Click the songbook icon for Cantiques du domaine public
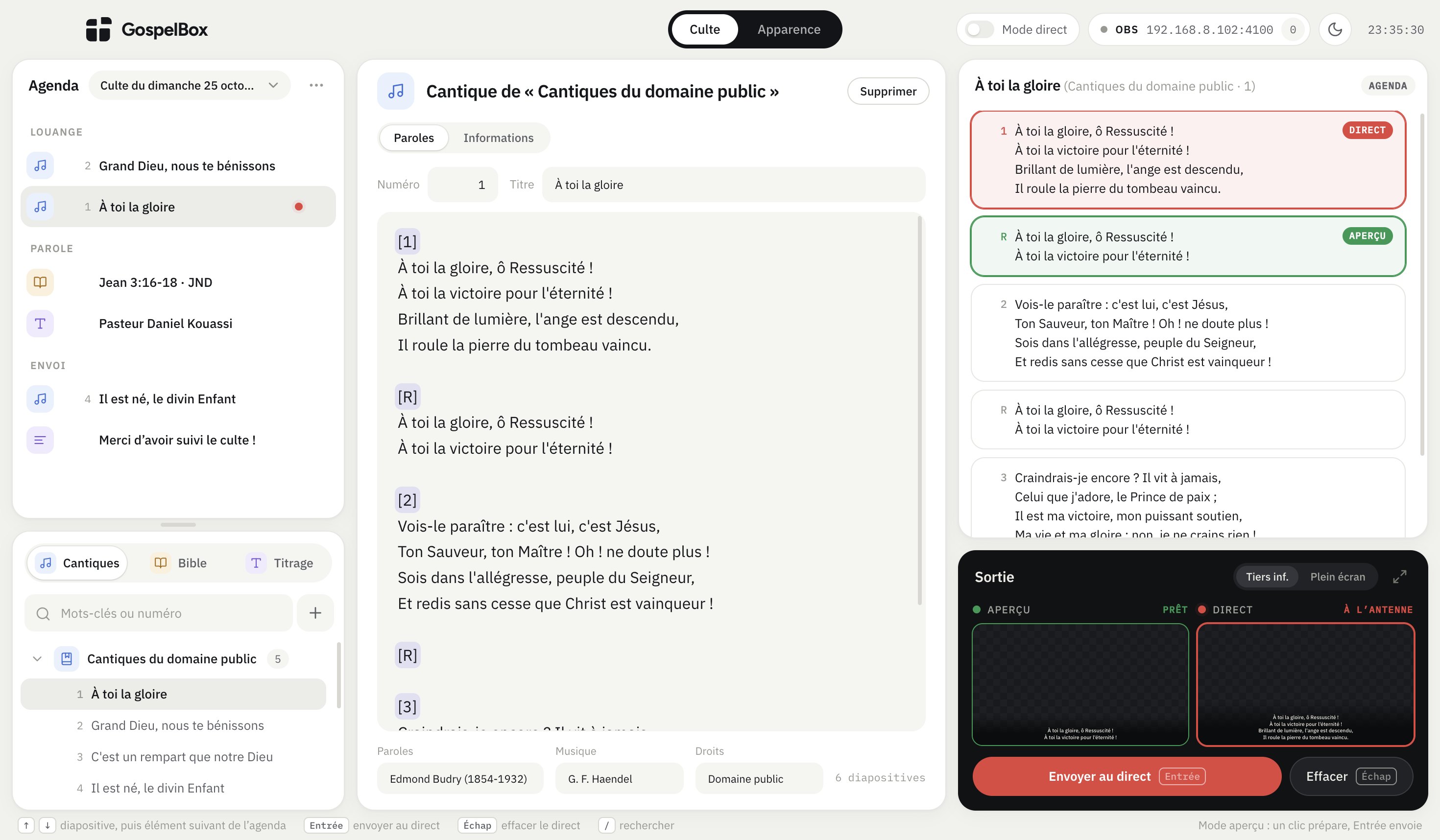This screenshot has width=1440, height=840. [x=66, y=658]
